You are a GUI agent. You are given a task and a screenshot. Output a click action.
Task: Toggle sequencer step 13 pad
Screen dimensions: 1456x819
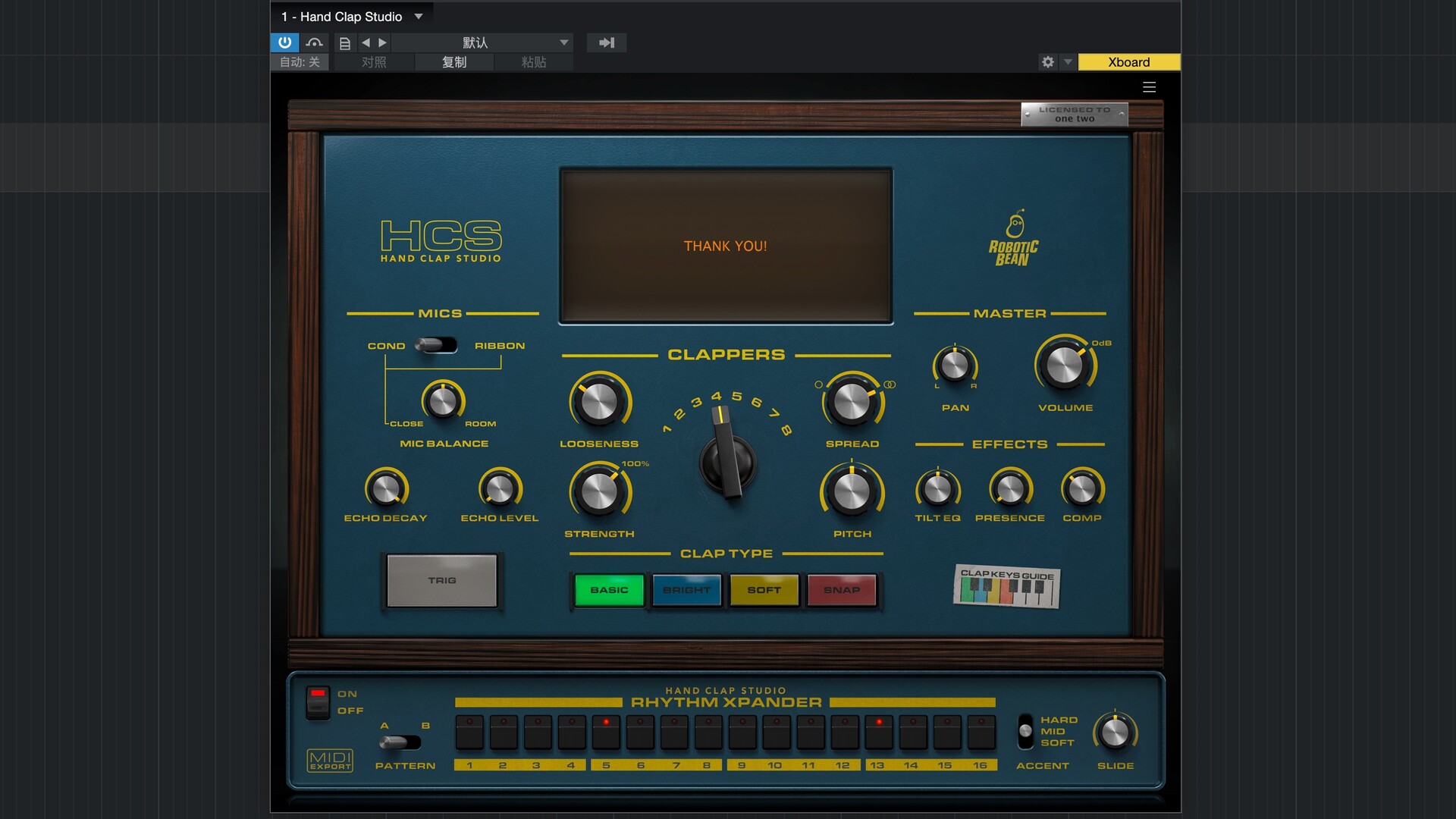point(879,733)
